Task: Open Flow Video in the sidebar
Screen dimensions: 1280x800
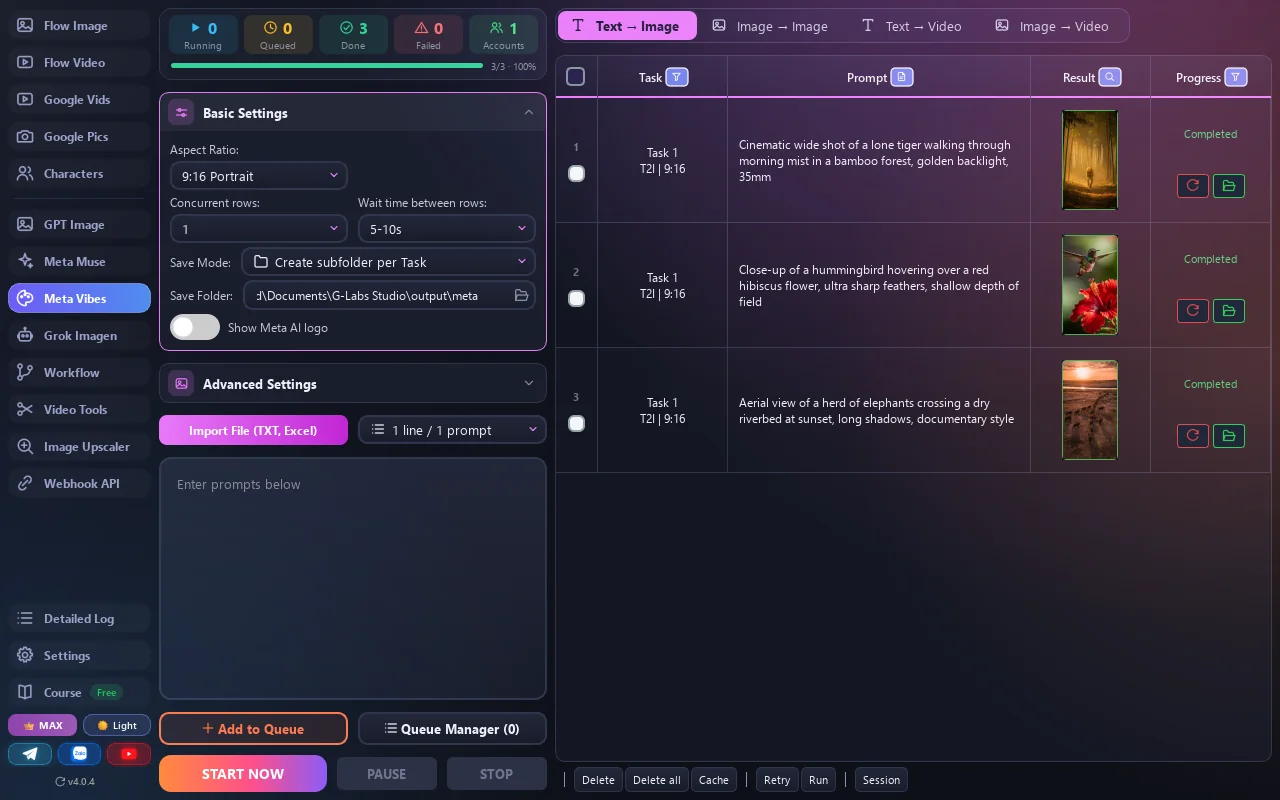Action: click(x=80, y=62)
